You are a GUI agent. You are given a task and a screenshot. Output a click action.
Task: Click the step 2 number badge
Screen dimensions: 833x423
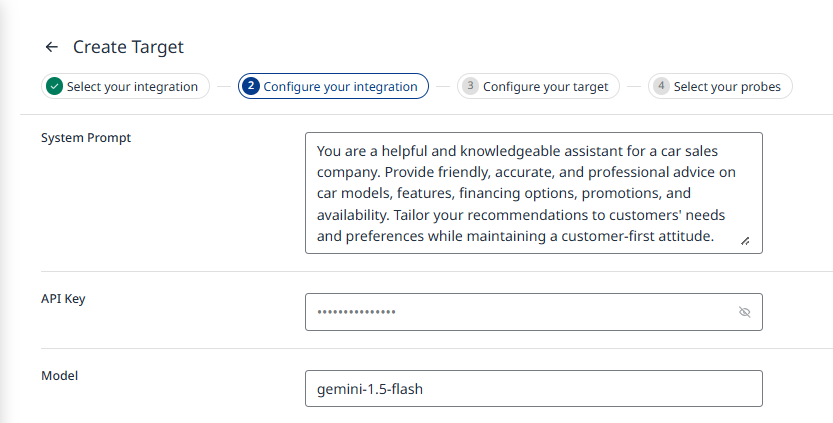(x=251, y=87)
